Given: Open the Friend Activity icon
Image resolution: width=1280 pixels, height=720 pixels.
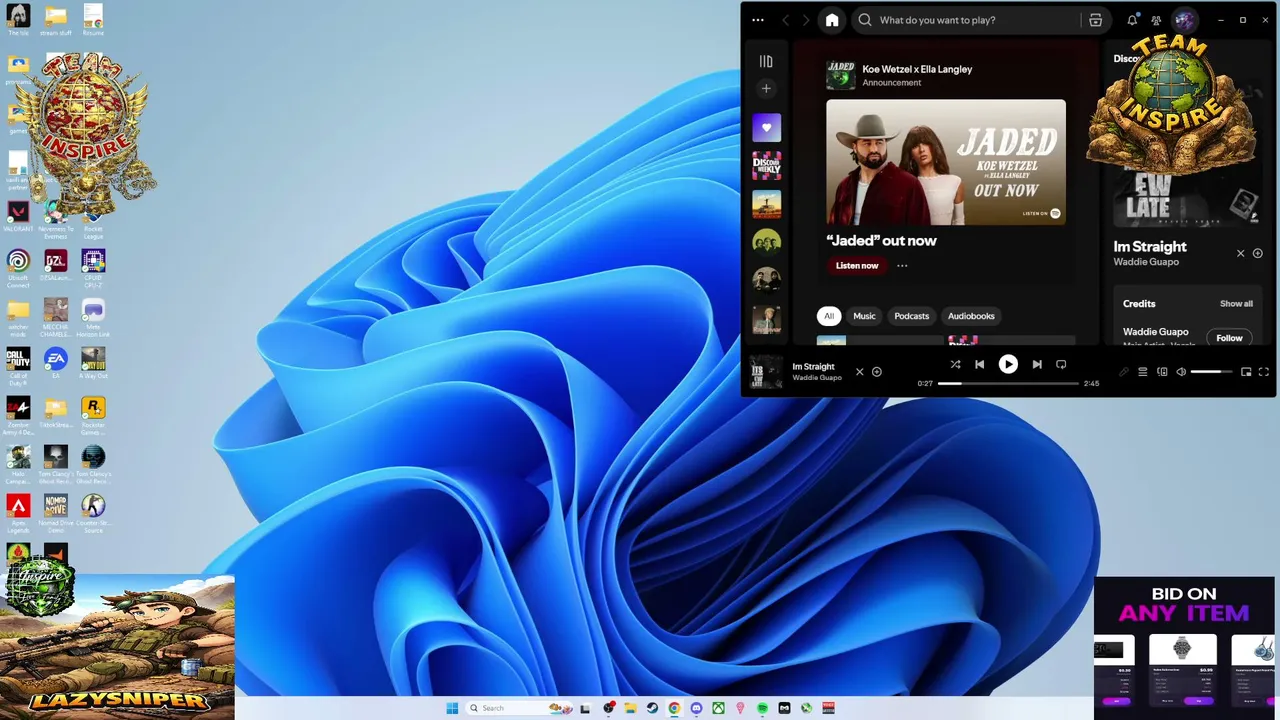Looking at the screenshot, I should 1156,20.
